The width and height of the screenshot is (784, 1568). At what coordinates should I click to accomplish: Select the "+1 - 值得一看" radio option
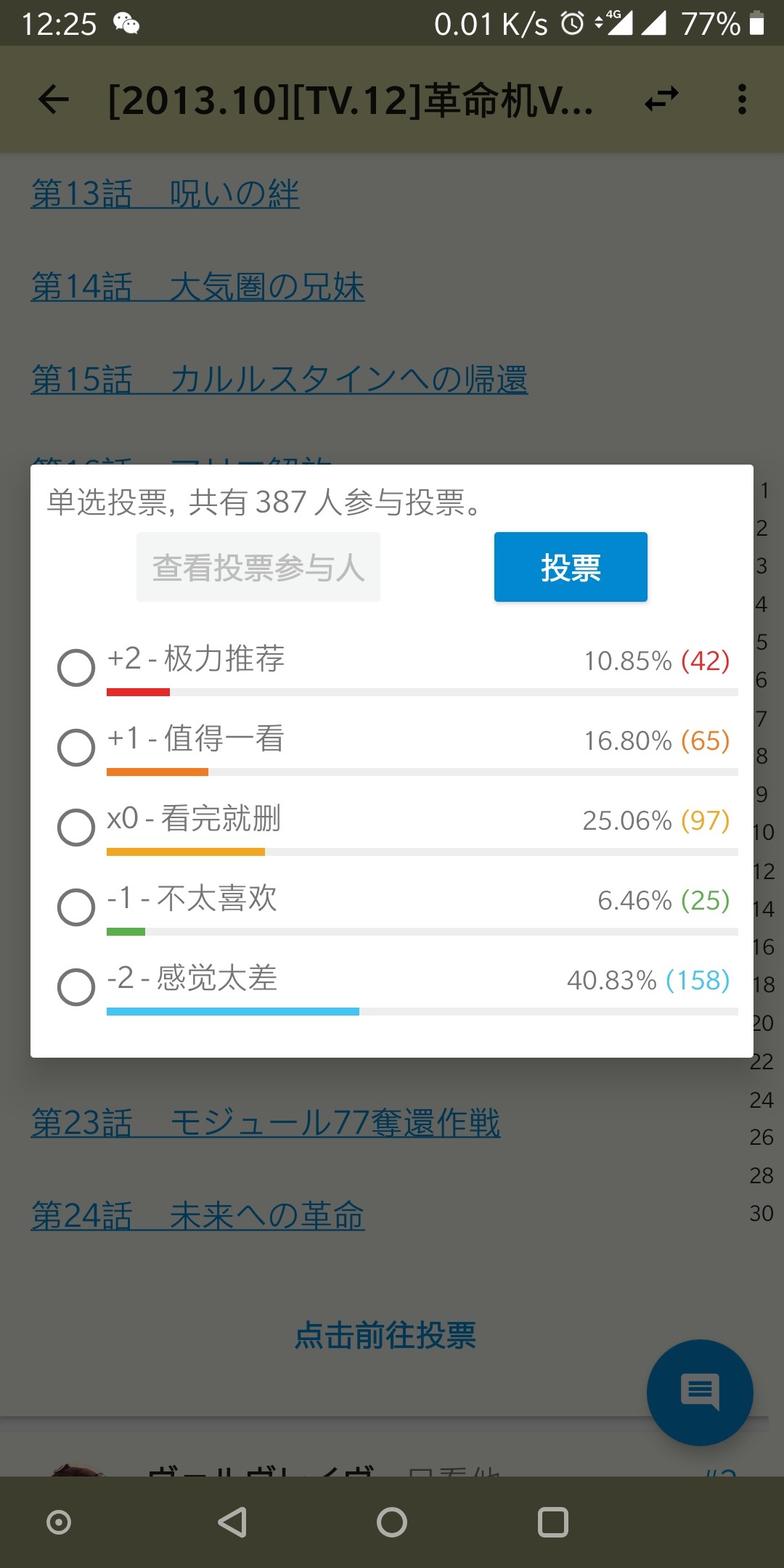pyautogui.click(x=76, y=748)
